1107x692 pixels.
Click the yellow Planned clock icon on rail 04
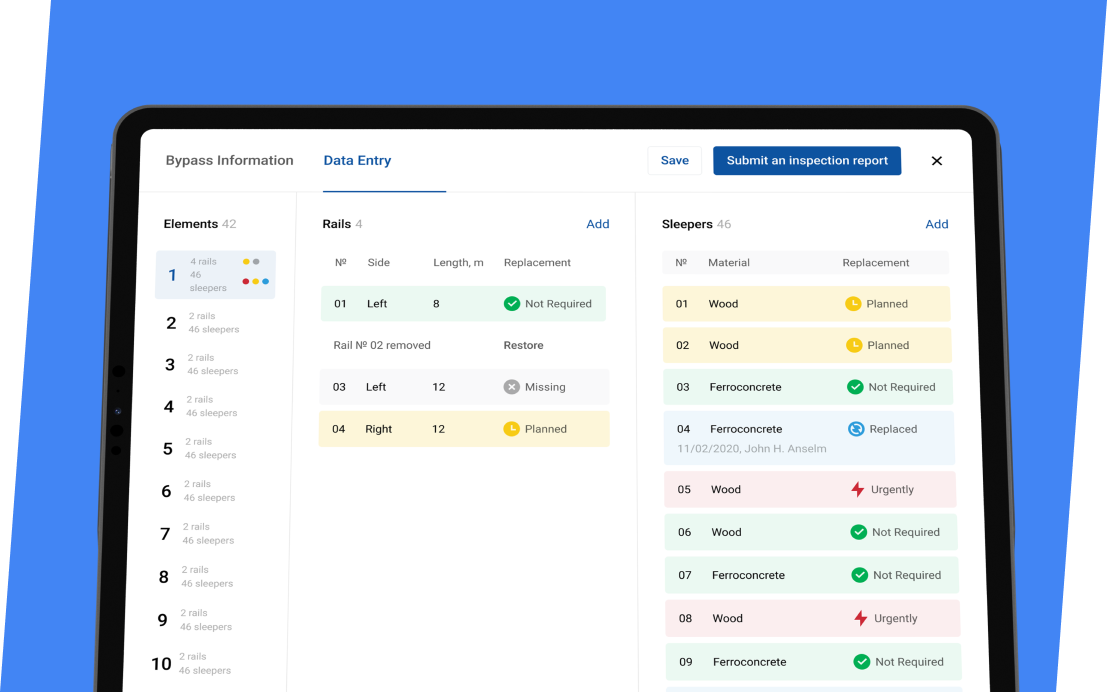point(512,429)
